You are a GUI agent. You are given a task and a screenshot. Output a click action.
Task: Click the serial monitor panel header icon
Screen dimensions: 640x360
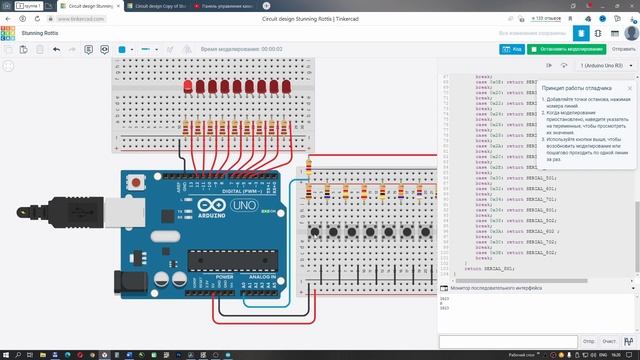click(x=444, y=288)
